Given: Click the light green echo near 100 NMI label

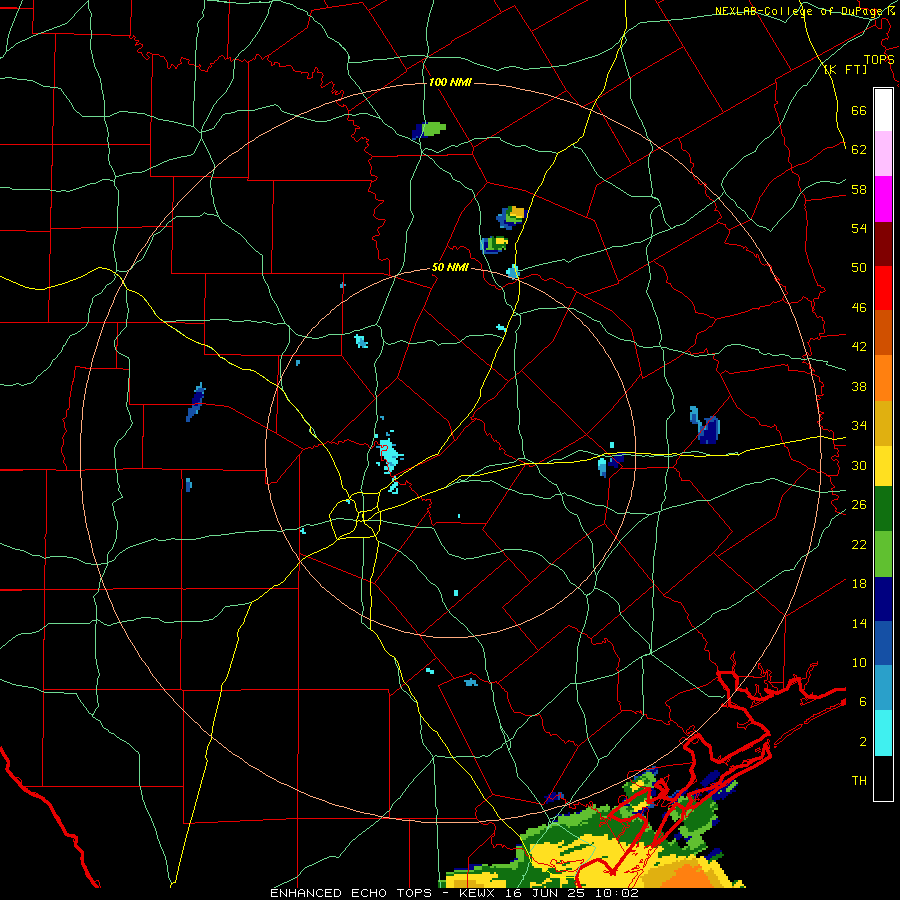Looking at the screenshot, I should click(434, 129).
